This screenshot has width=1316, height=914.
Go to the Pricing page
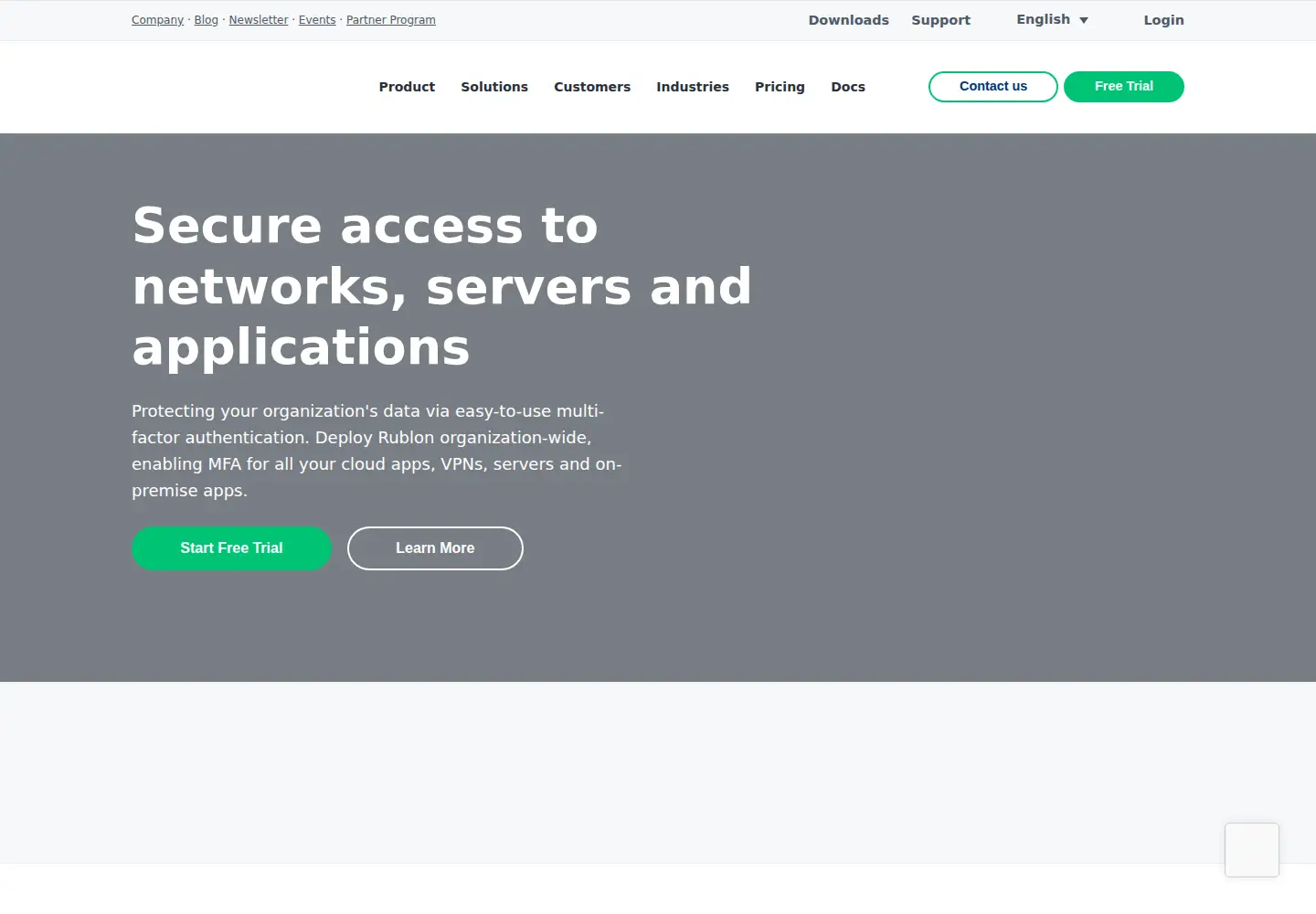[780, 87]
